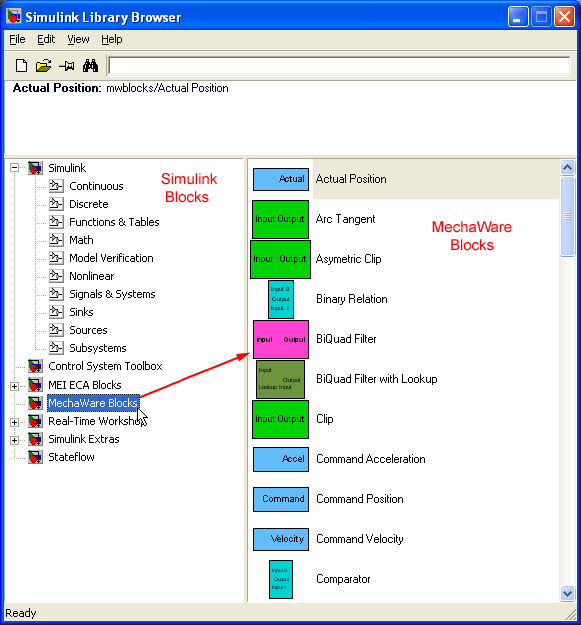Click the Math library icon
The height and width of the screenshot is (625, 581).
56,240
